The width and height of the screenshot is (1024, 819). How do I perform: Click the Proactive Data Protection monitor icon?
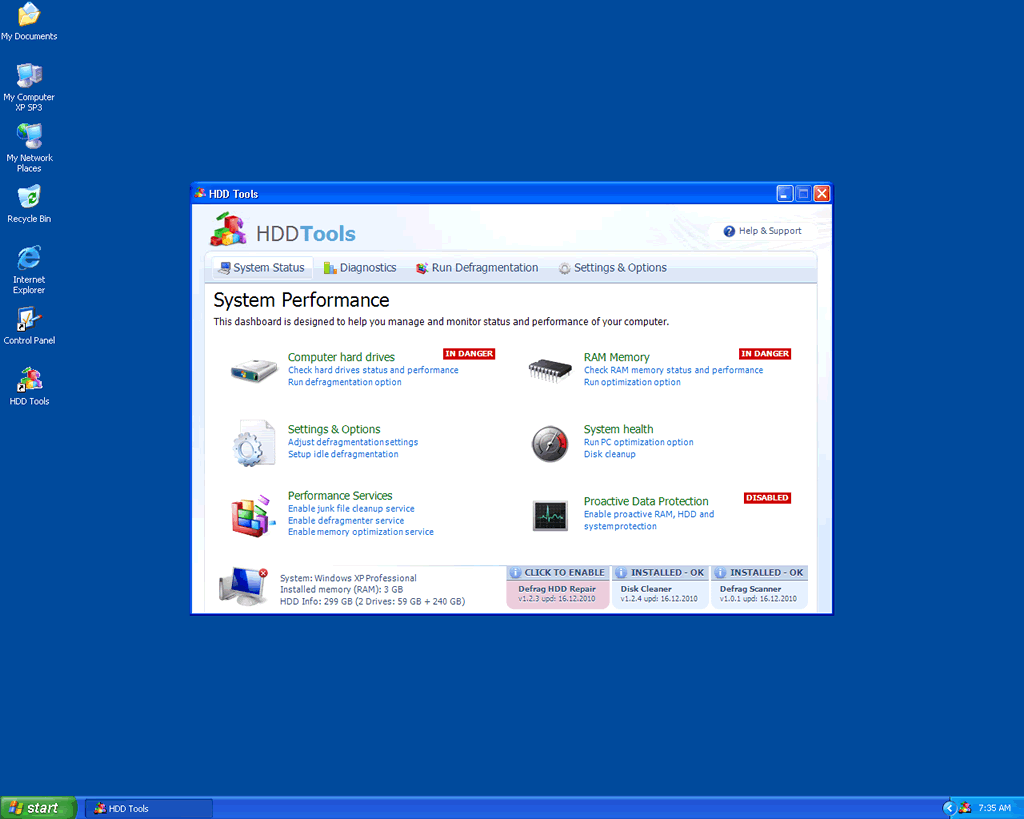(550, 515)
